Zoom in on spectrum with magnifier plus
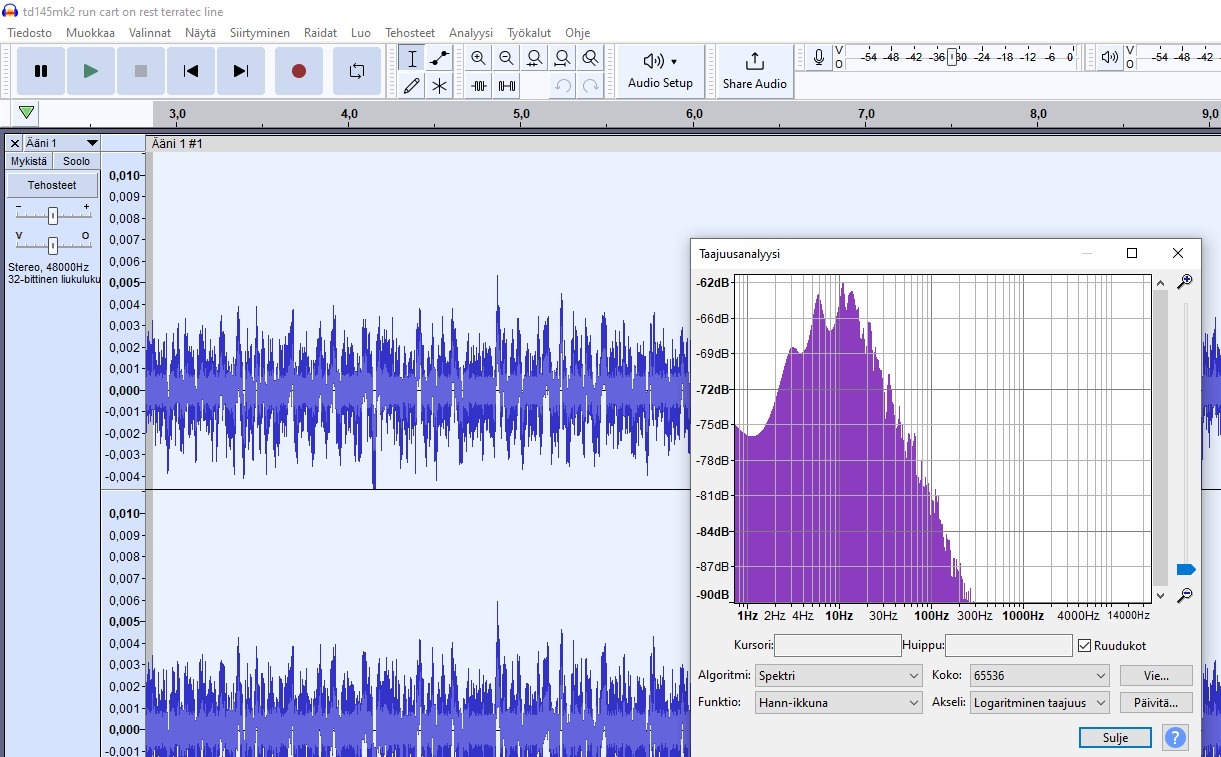 click(x=1185, y=282)
